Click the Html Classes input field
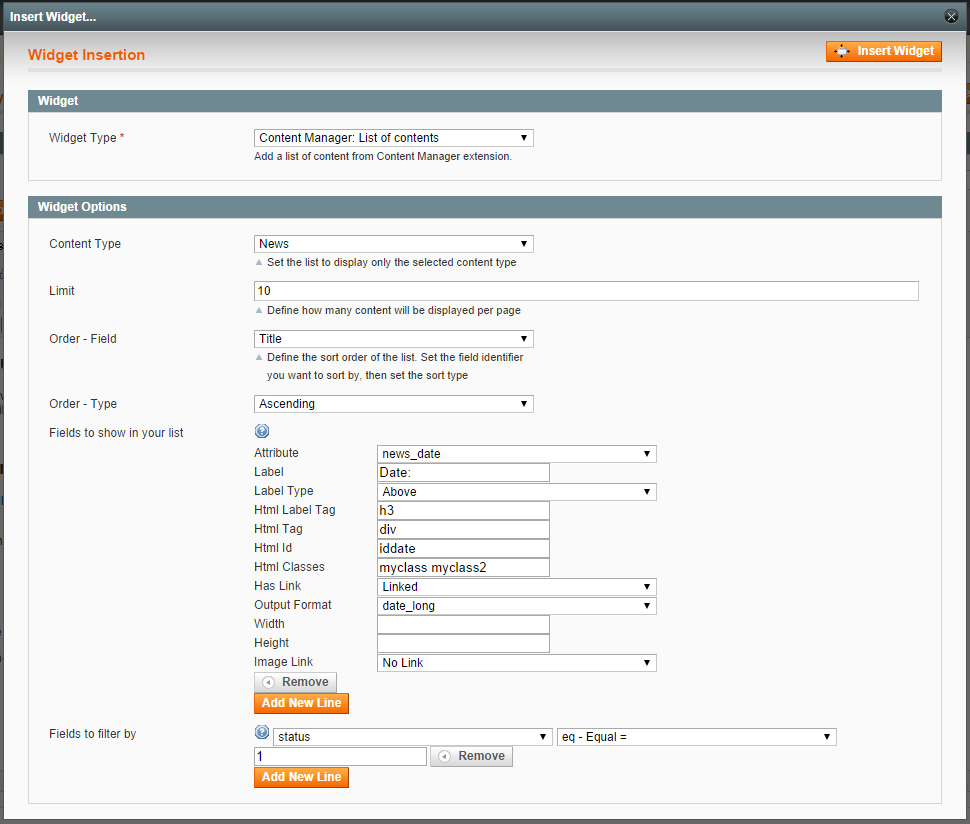The width and height of the screenshot is (970, 824). tap(463, 567)
